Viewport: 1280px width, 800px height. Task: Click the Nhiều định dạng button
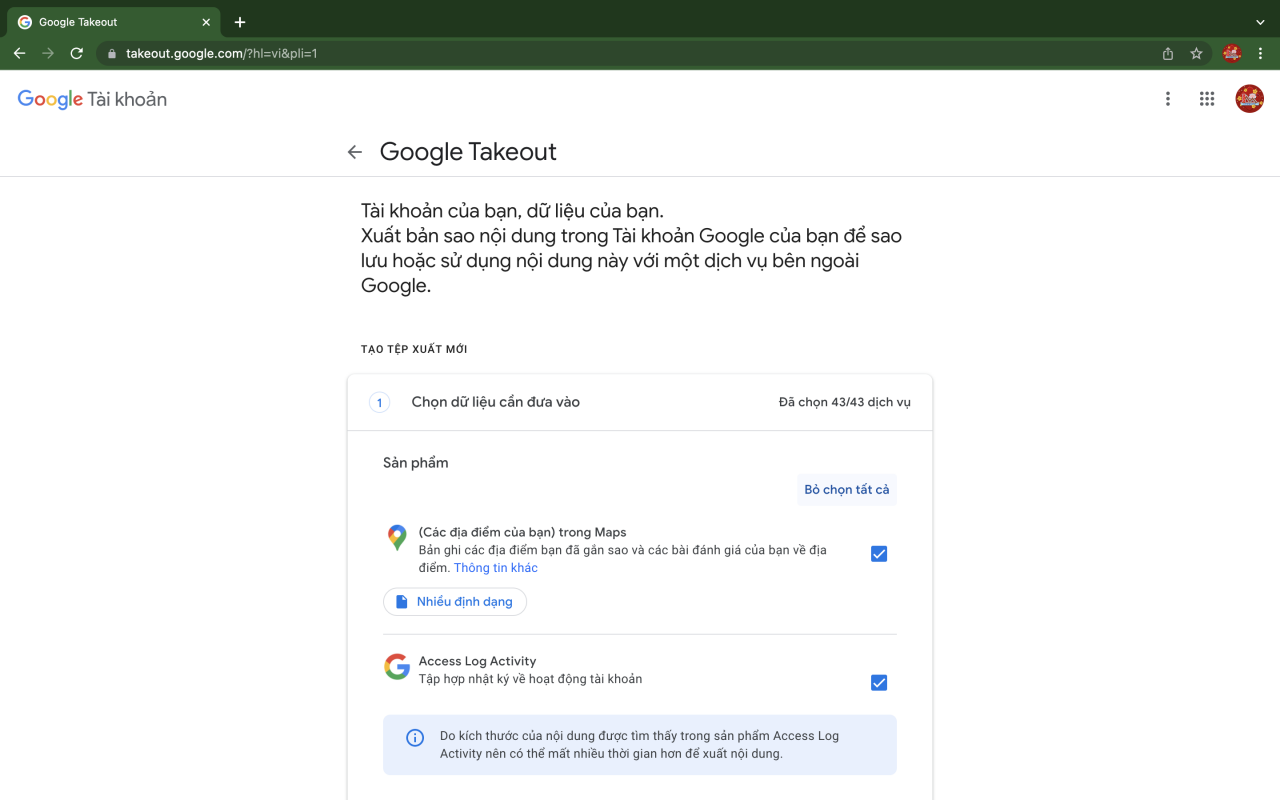455,602
